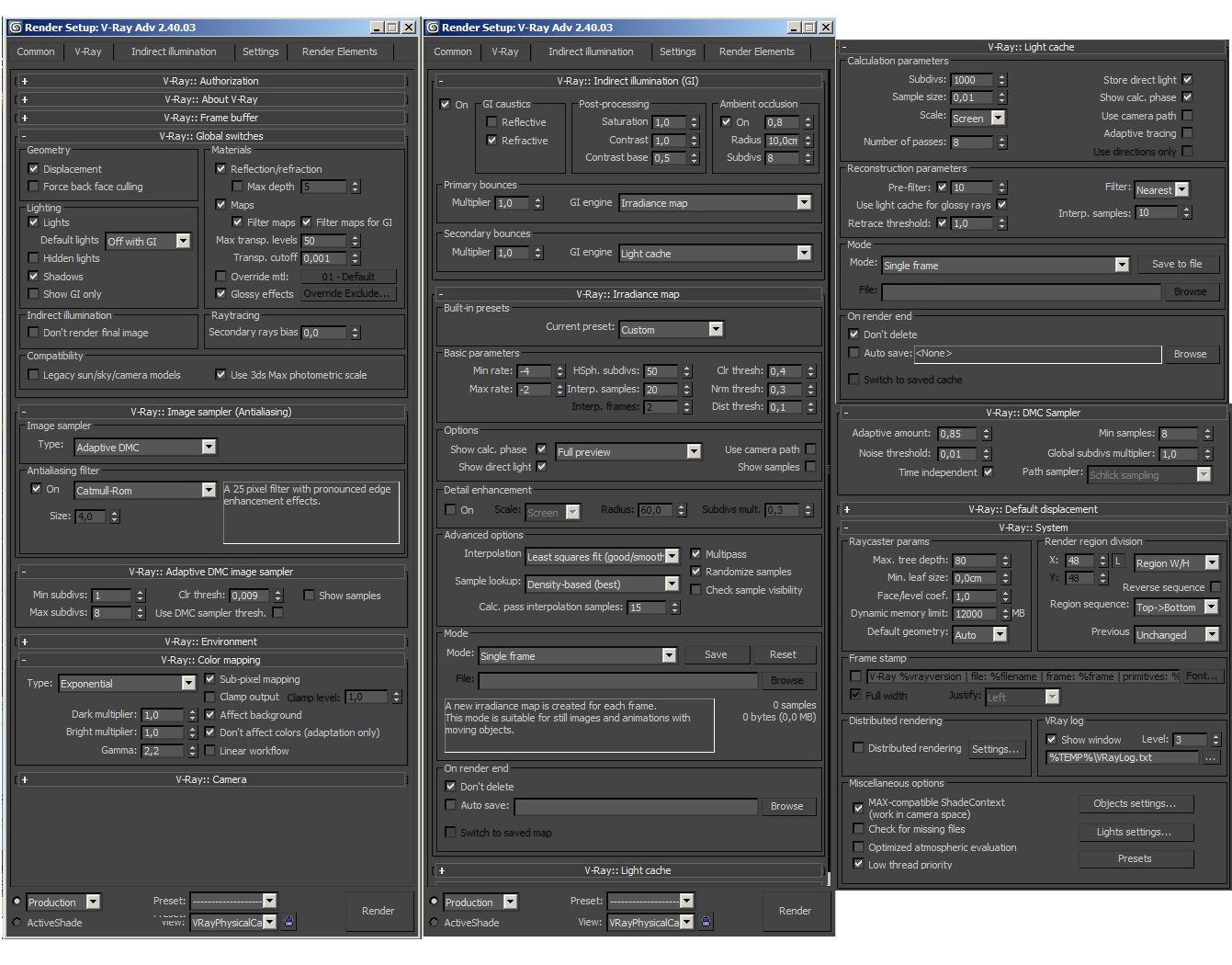This screenshot has height=965, width=1232.
Task: Open Color mapping Type dropdown showing Exponential
Action: pyautogui.click(x=128, y=683)
